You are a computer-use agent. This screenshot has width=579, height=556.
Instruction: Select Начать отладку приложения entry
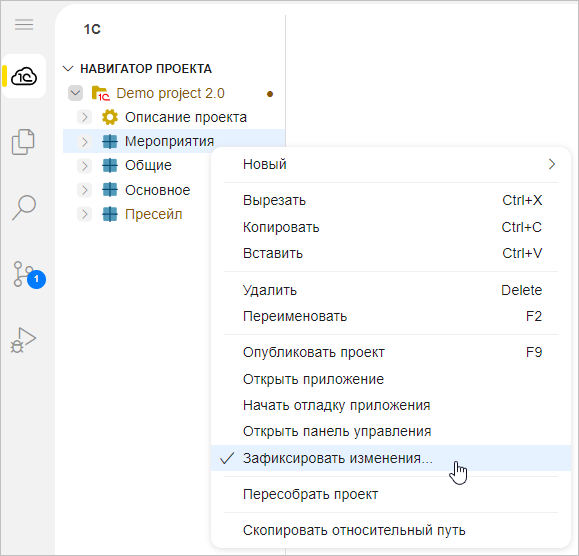(x=391, y=405)
